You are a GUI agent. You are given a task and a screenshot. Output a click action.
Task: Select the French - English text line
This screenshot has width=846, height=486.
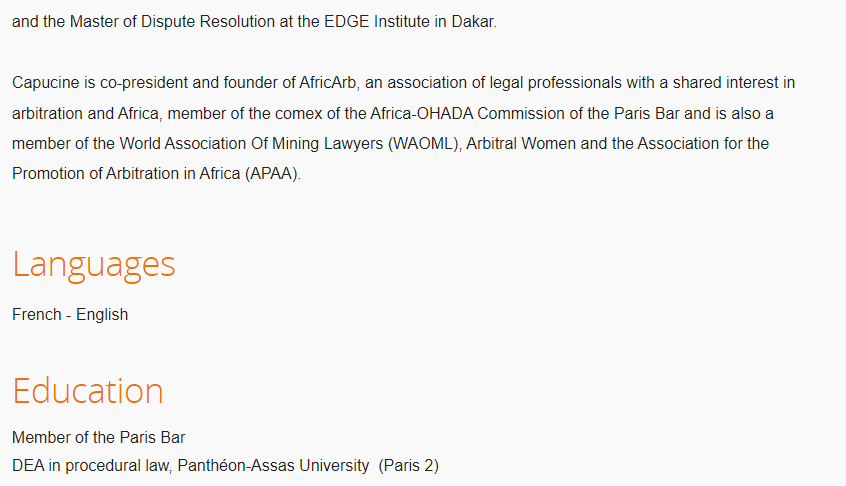click(x=70, y=314)
